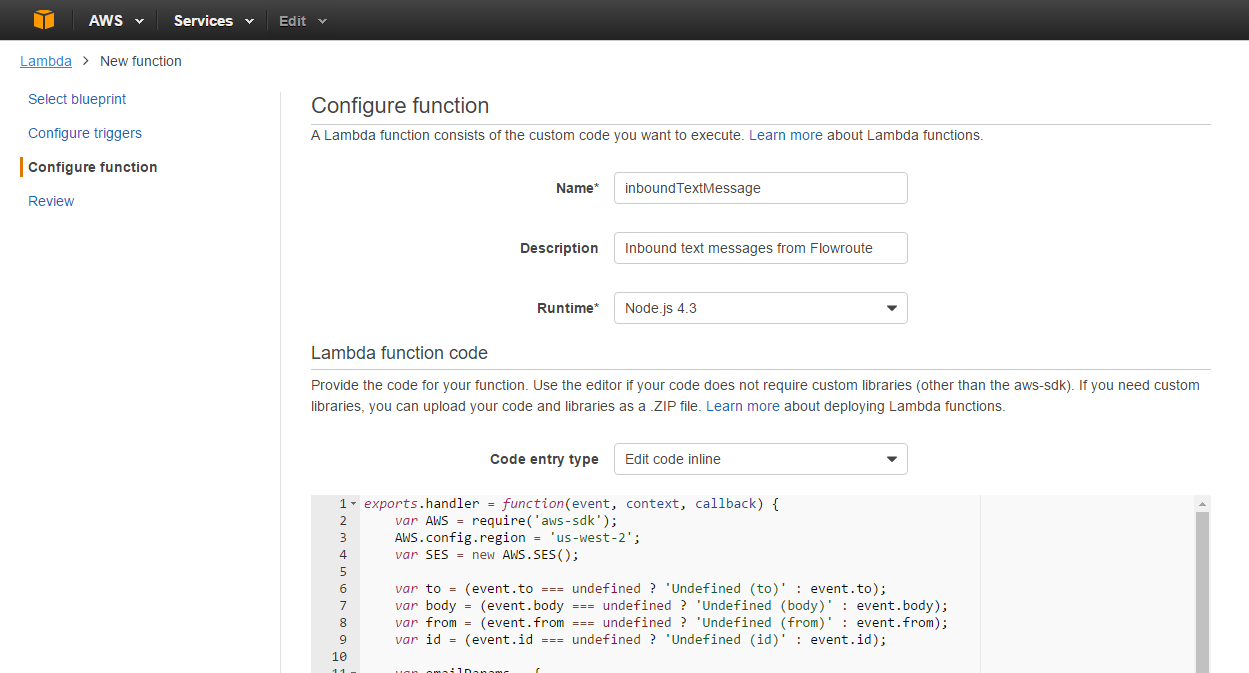The height and width of the screenshot is (673, 1249).
Task: Open the AWS dropdown menu
Action: click(x=116, y=20)
